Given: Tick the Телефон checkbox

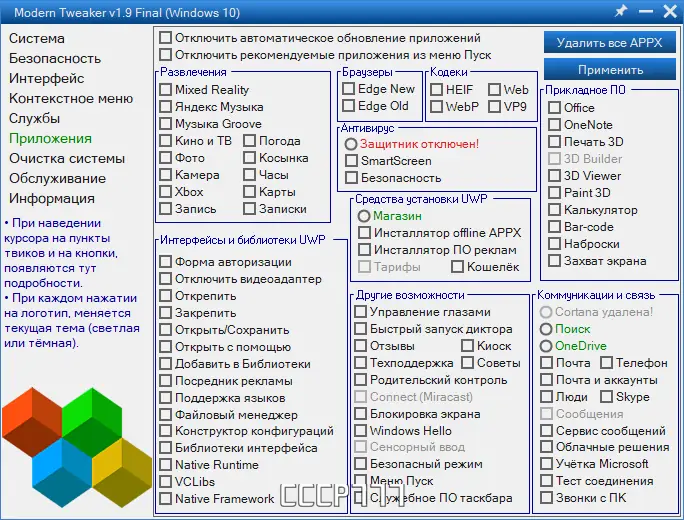Looking at the screenshot, I should click(x=606, y=363).
